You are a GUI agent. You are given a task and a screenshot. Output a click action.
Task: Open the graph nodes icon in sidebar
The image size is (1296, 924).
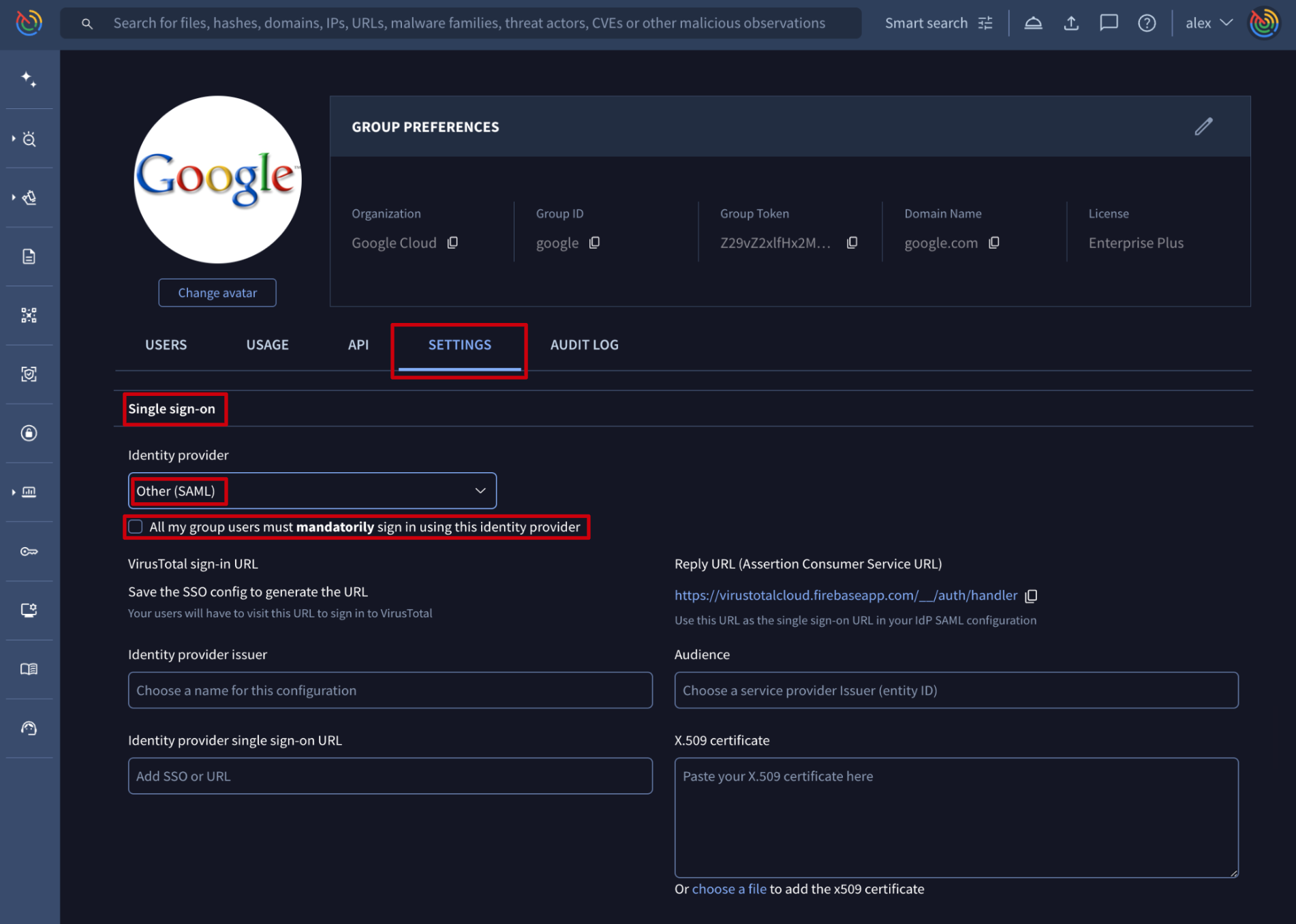[29, 315]
